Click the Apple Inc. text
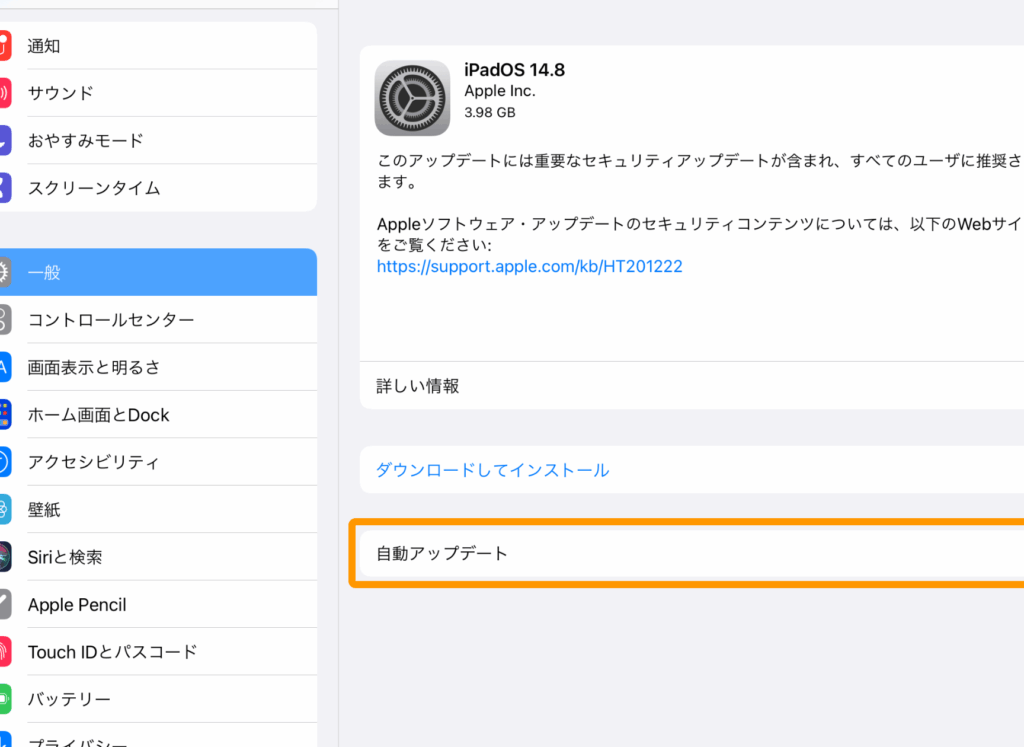The height and width of the screenshot is (747, 1024). (x=500, y=91)
